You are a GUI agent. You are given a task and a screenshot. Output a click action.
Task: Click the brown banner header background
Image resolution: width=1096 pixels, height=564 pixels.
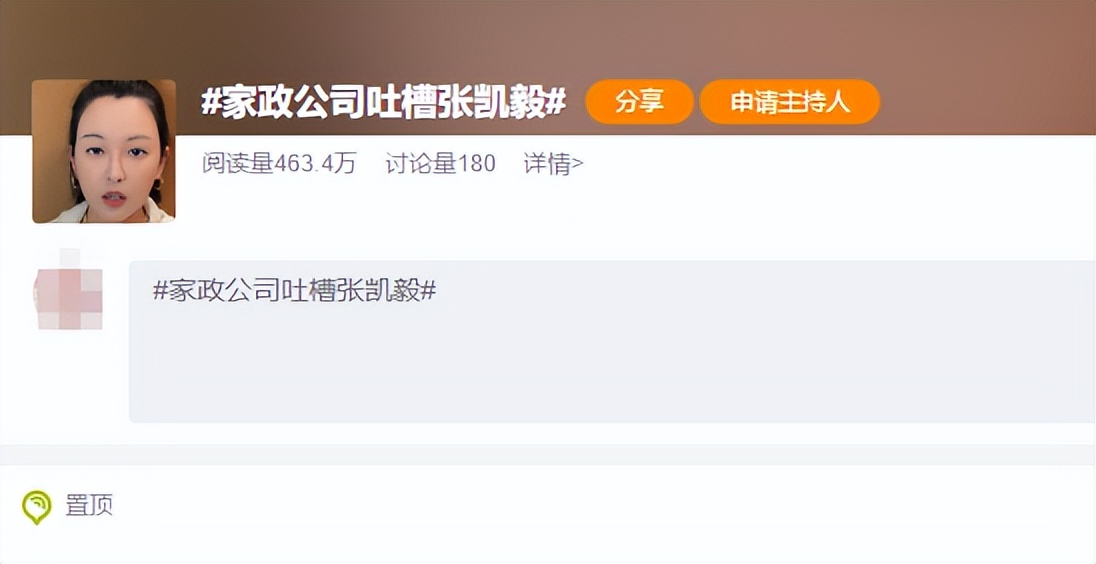[979, 66]
